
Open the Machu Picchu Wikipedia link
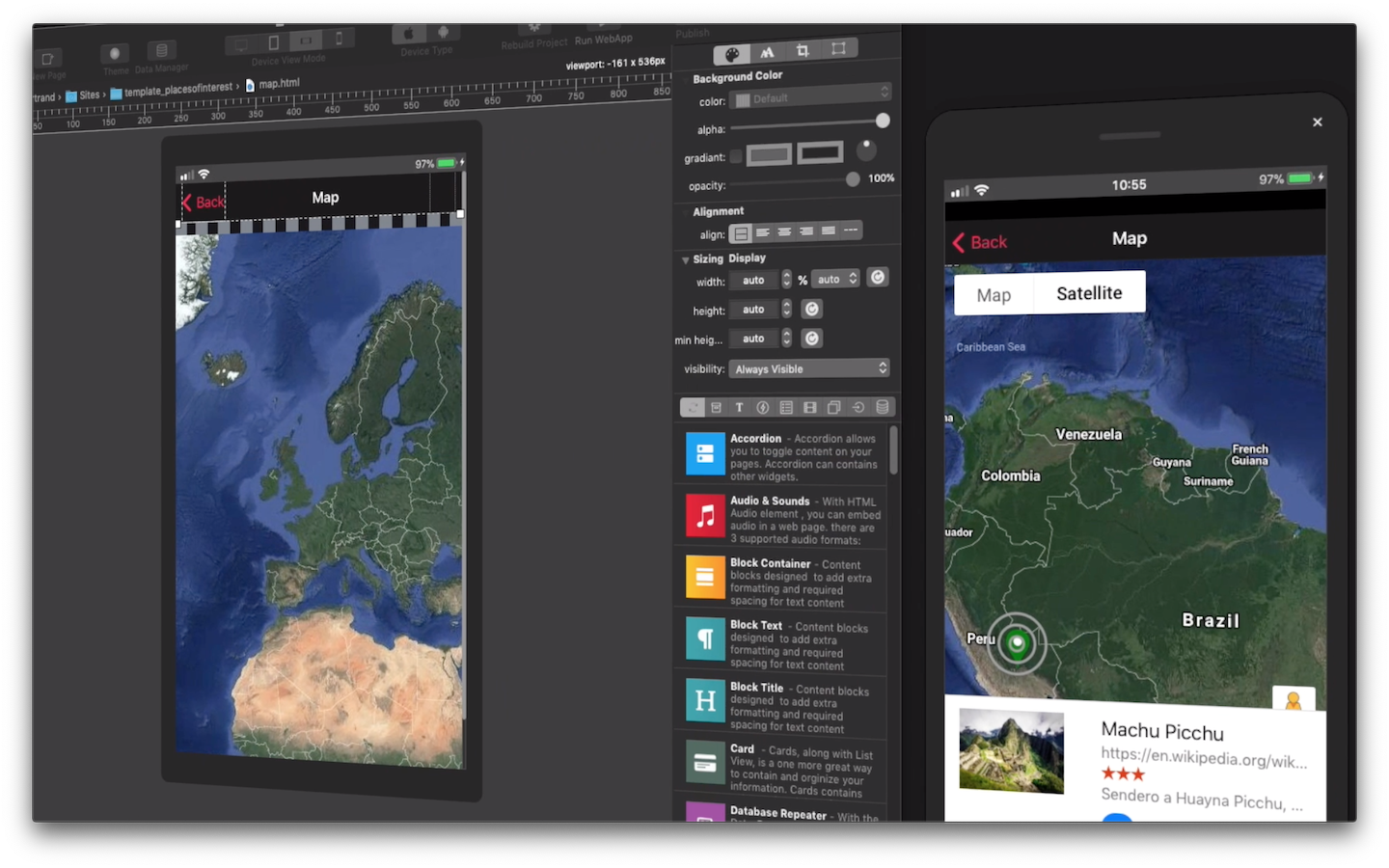click(x=1203, y=758)
